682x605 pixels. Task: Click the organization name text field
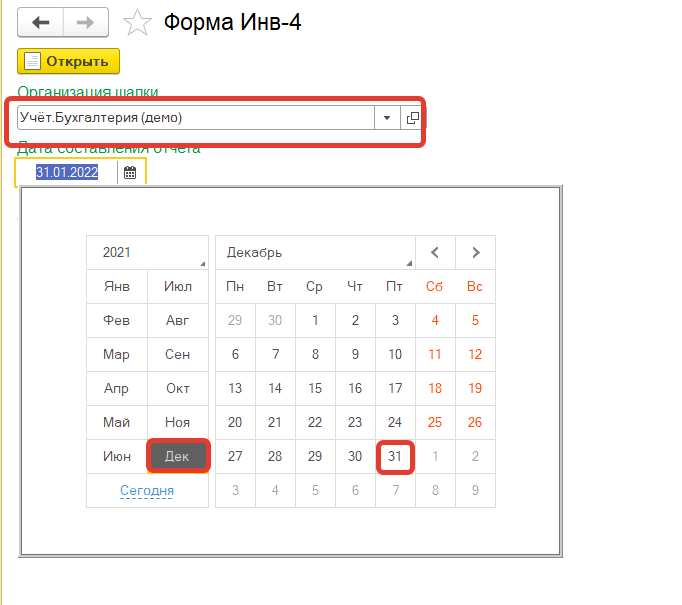(195, 118)
